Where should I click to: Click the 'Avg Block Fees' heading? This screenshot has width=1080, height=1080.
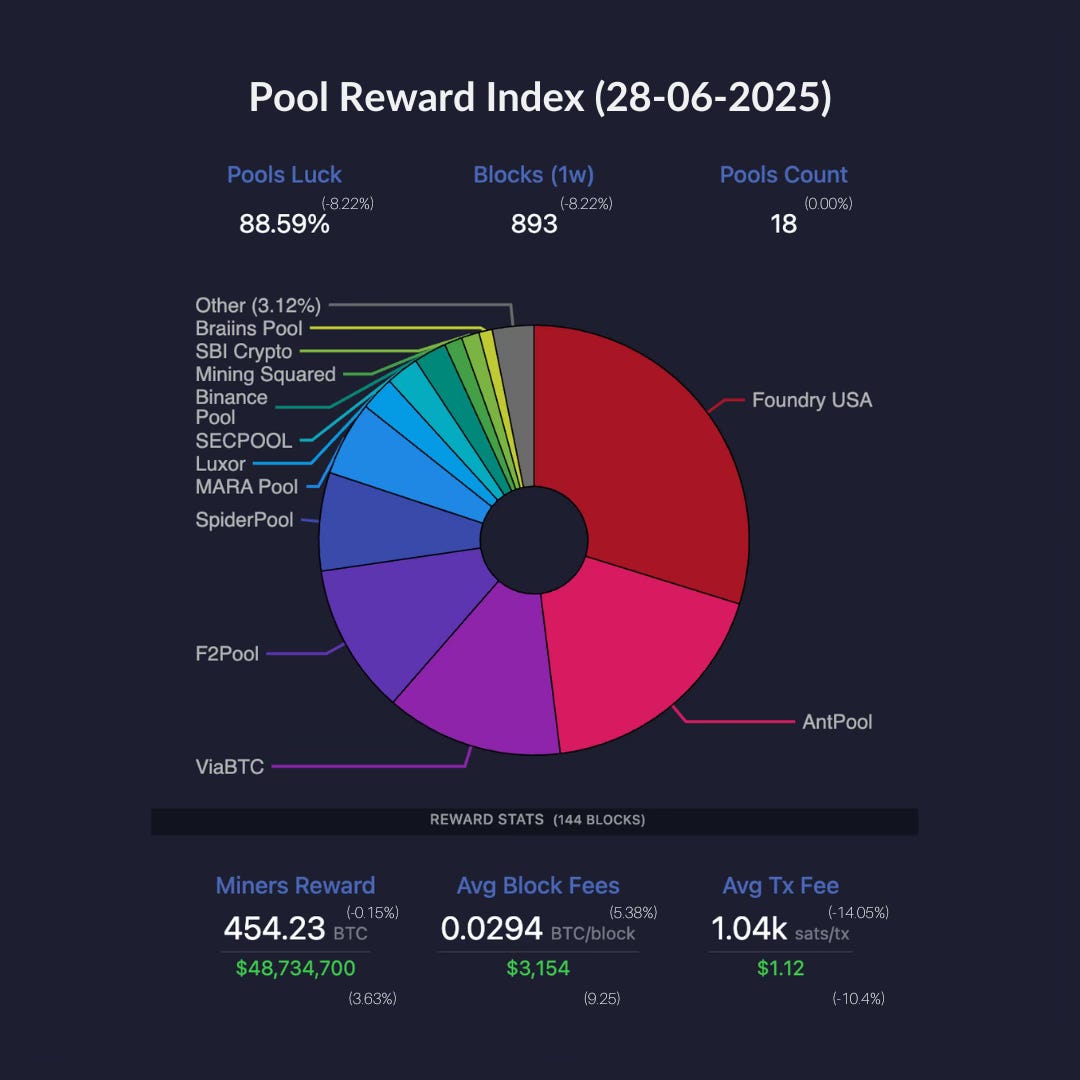point(538,886)
